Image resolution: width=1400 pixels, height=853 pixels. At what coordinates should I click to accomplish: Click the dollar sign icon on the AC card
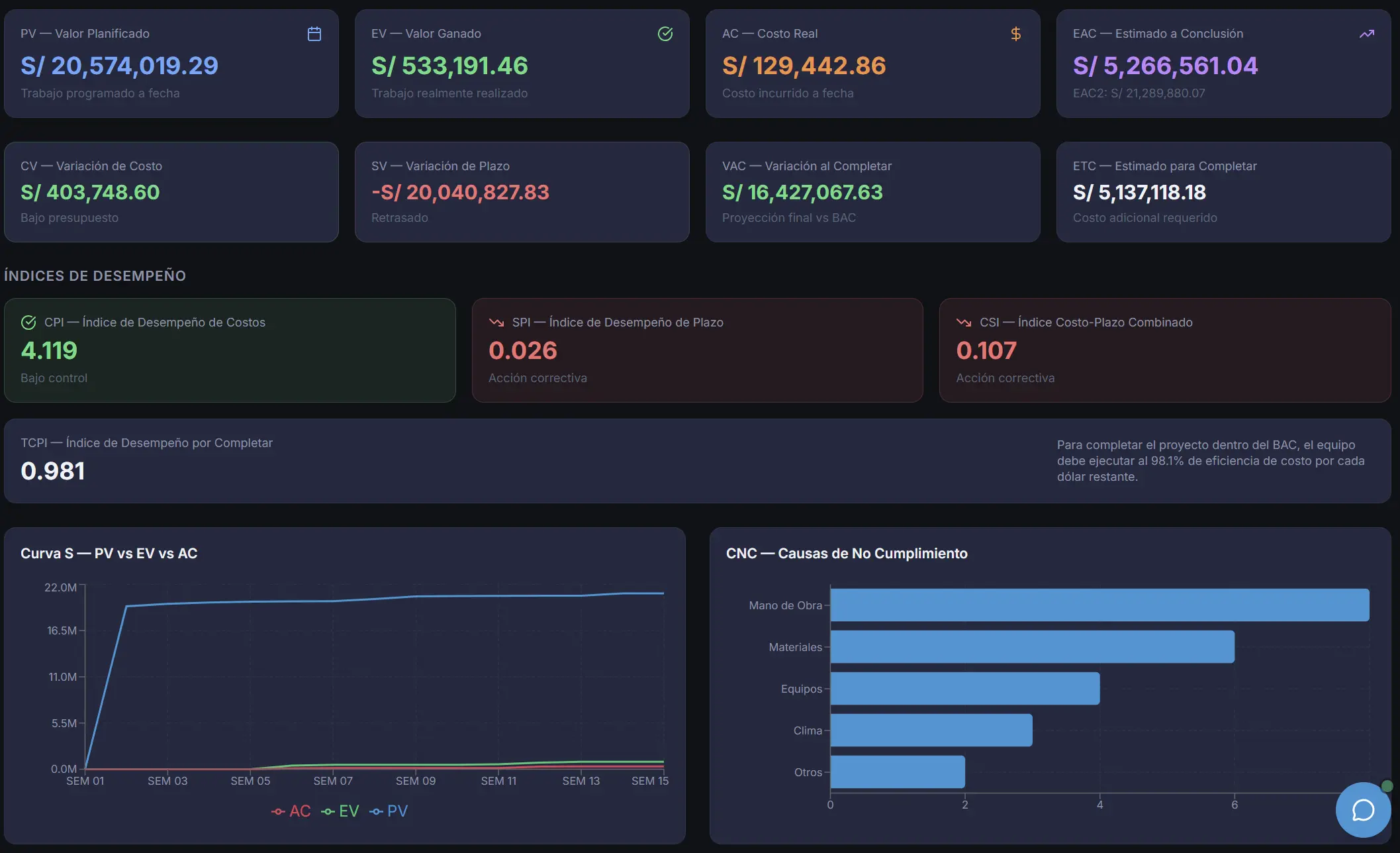point(1016,34)
